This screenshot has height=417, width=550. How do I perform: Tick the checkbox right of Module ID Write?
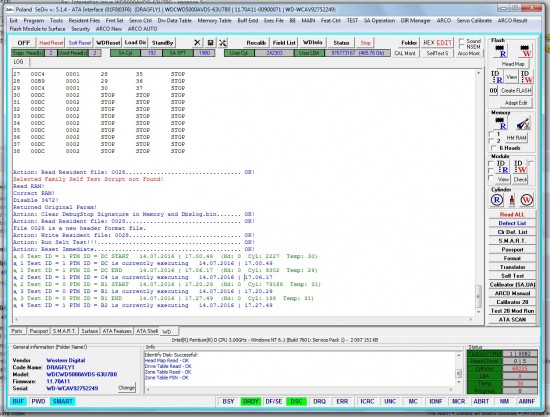click(531, 163)
